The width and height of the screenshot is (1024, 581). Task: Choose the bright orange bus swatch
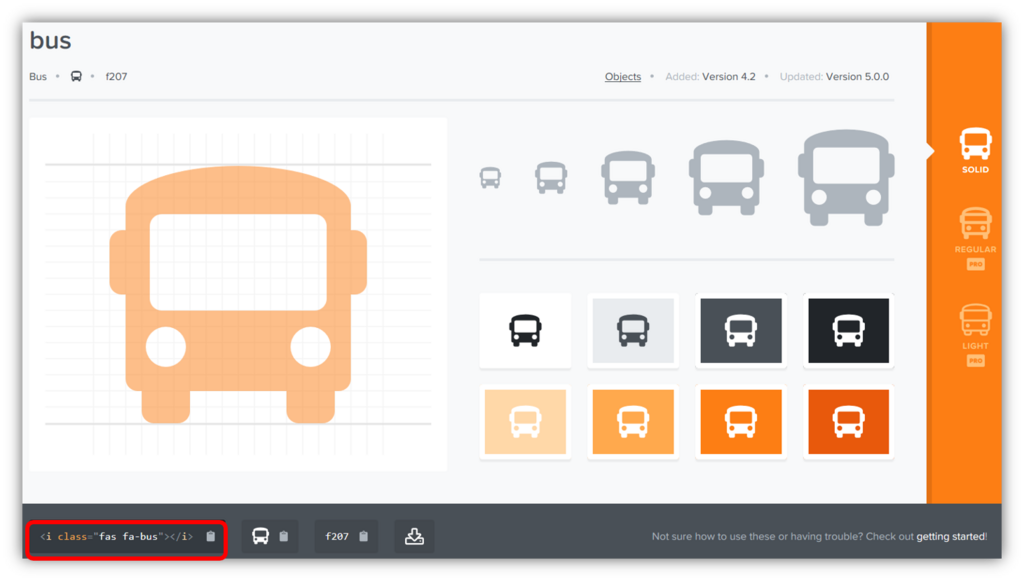741,422
